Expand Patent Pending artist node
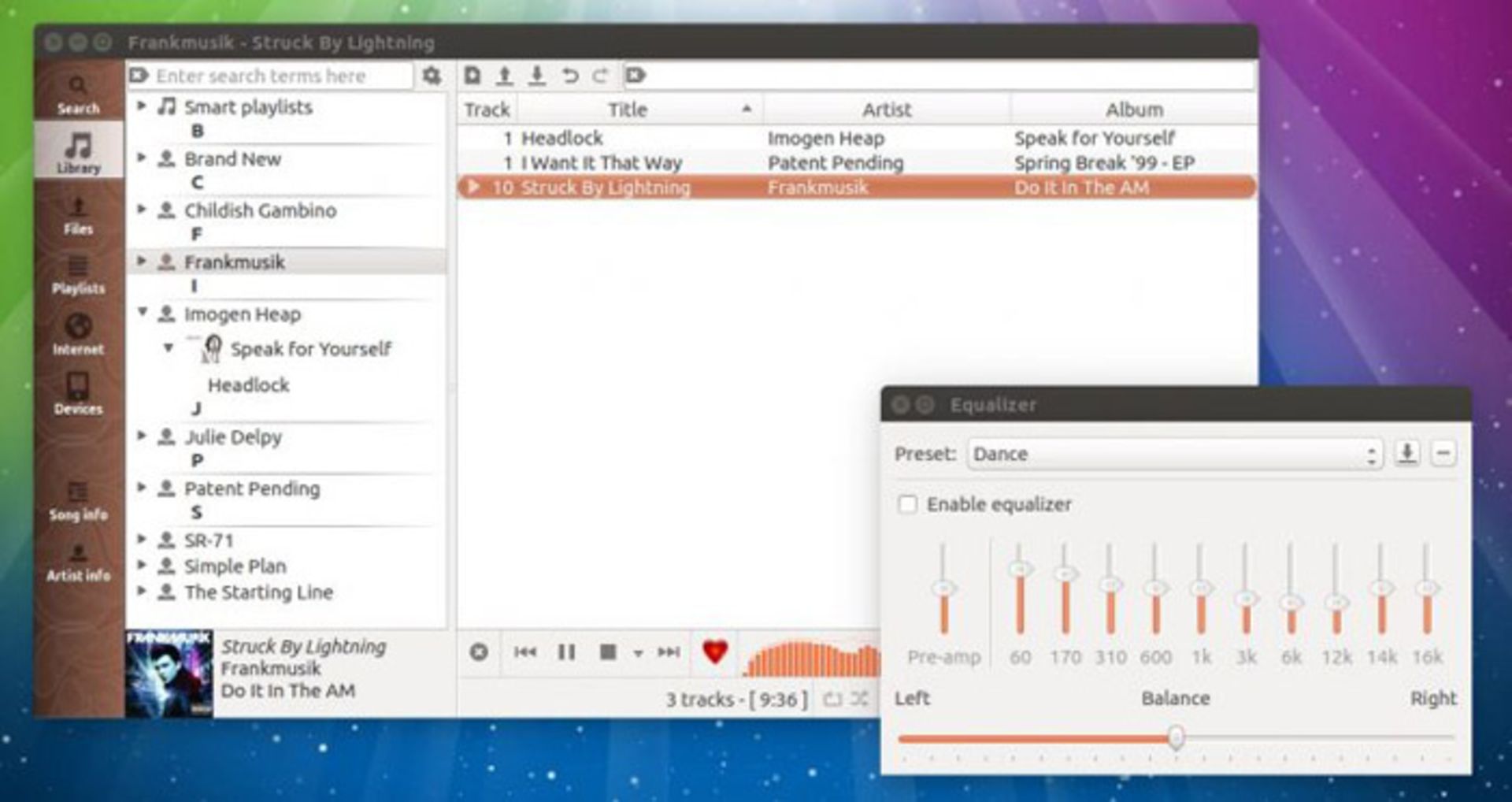The height and width of the screenshot is (802, 1512). click(142, 488)
